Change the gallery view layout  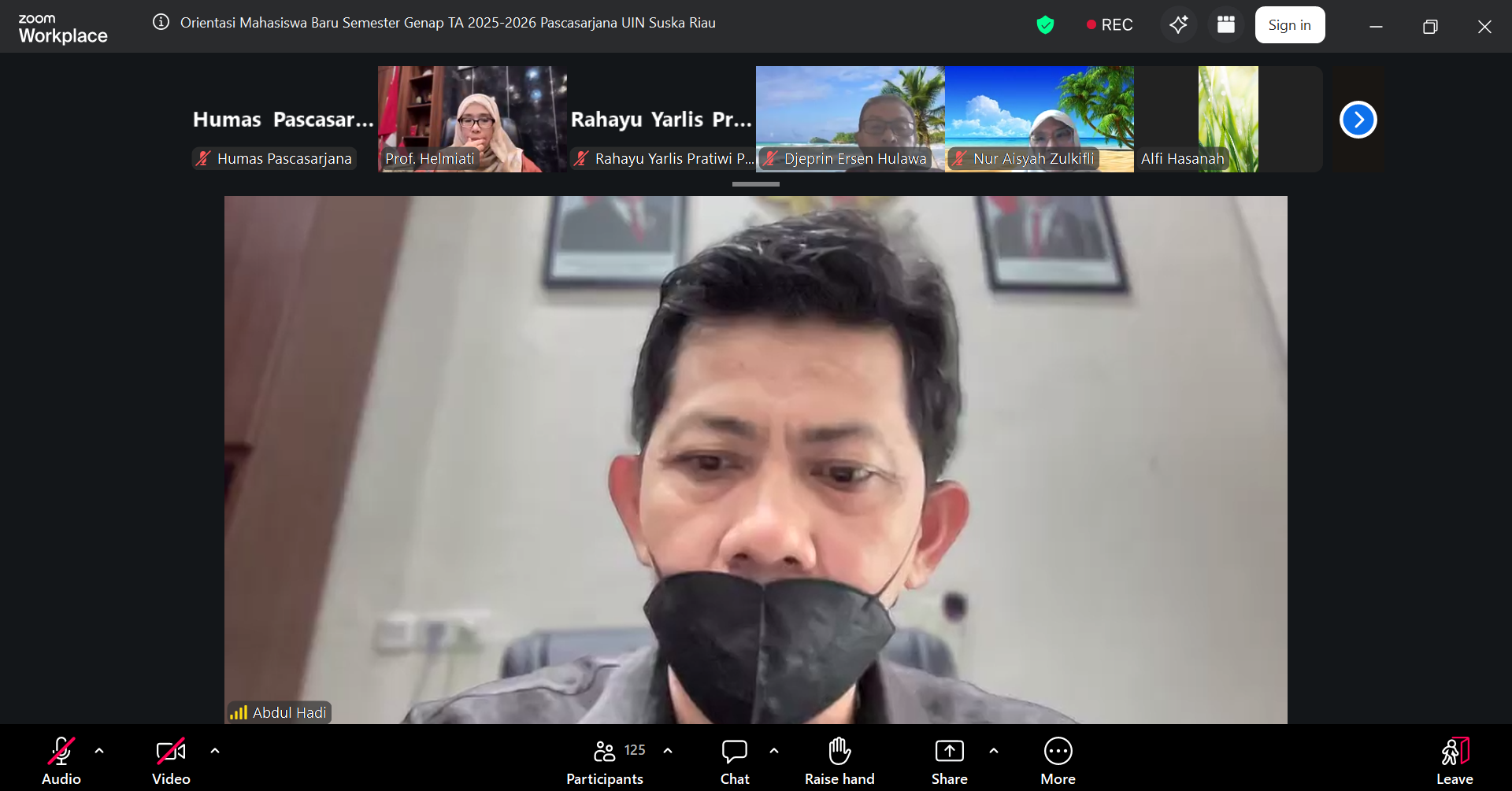[1225, 25]
